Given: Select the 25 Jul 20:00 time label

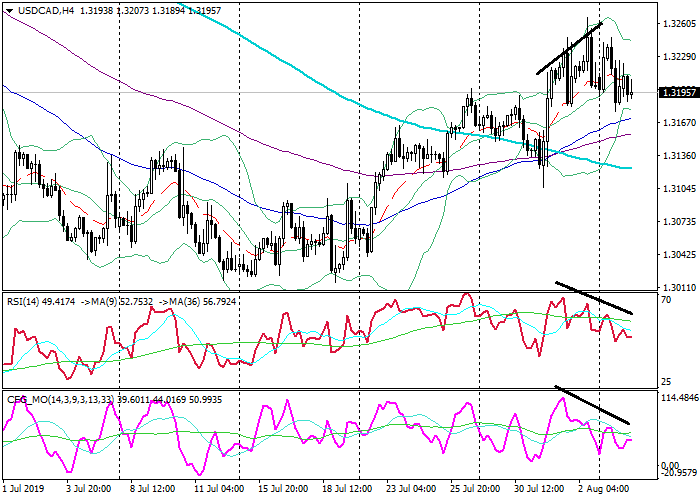Looking at the screenshot, I should (x=474, y=489).
